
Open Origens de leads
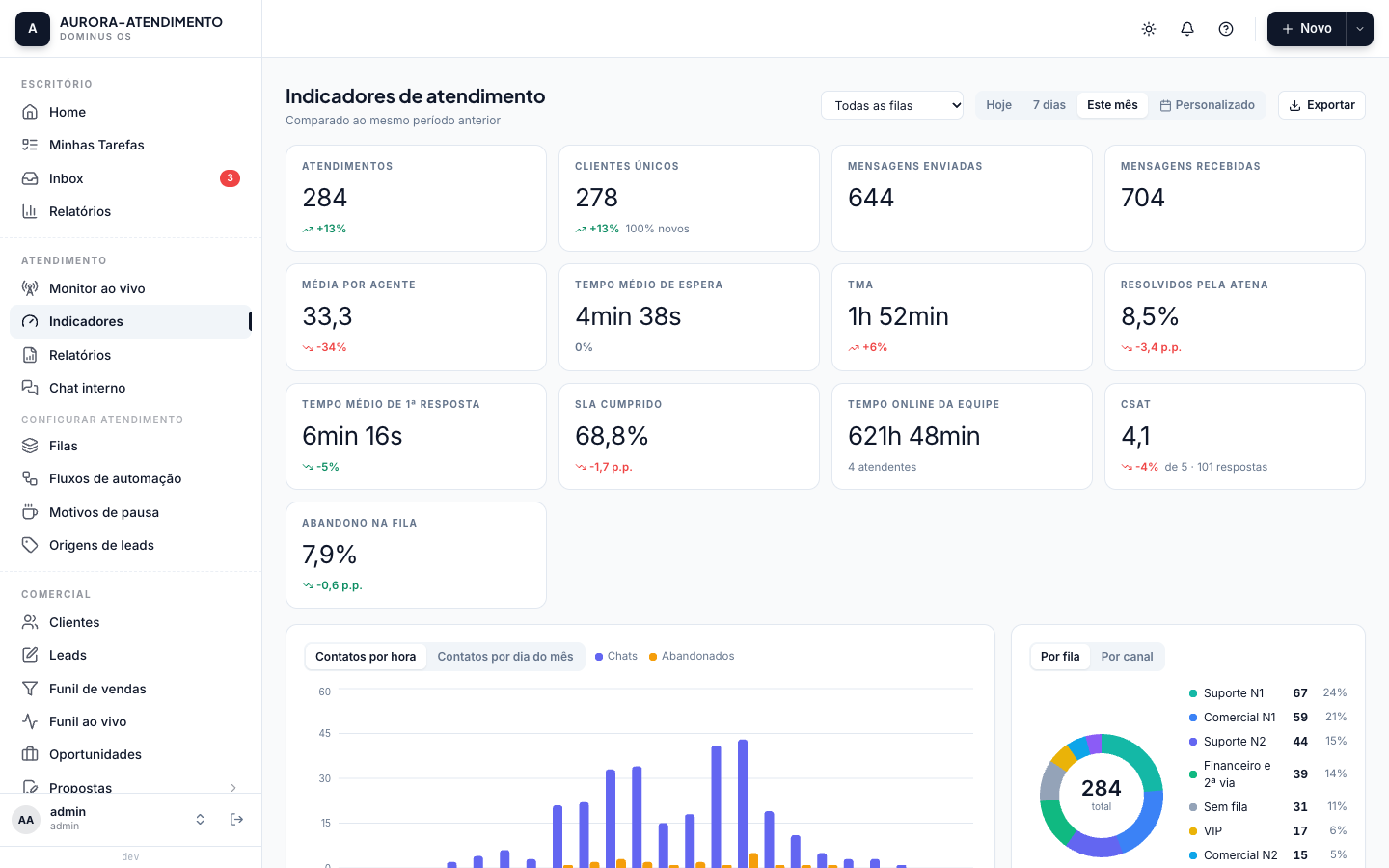click(x=130, y=545)
